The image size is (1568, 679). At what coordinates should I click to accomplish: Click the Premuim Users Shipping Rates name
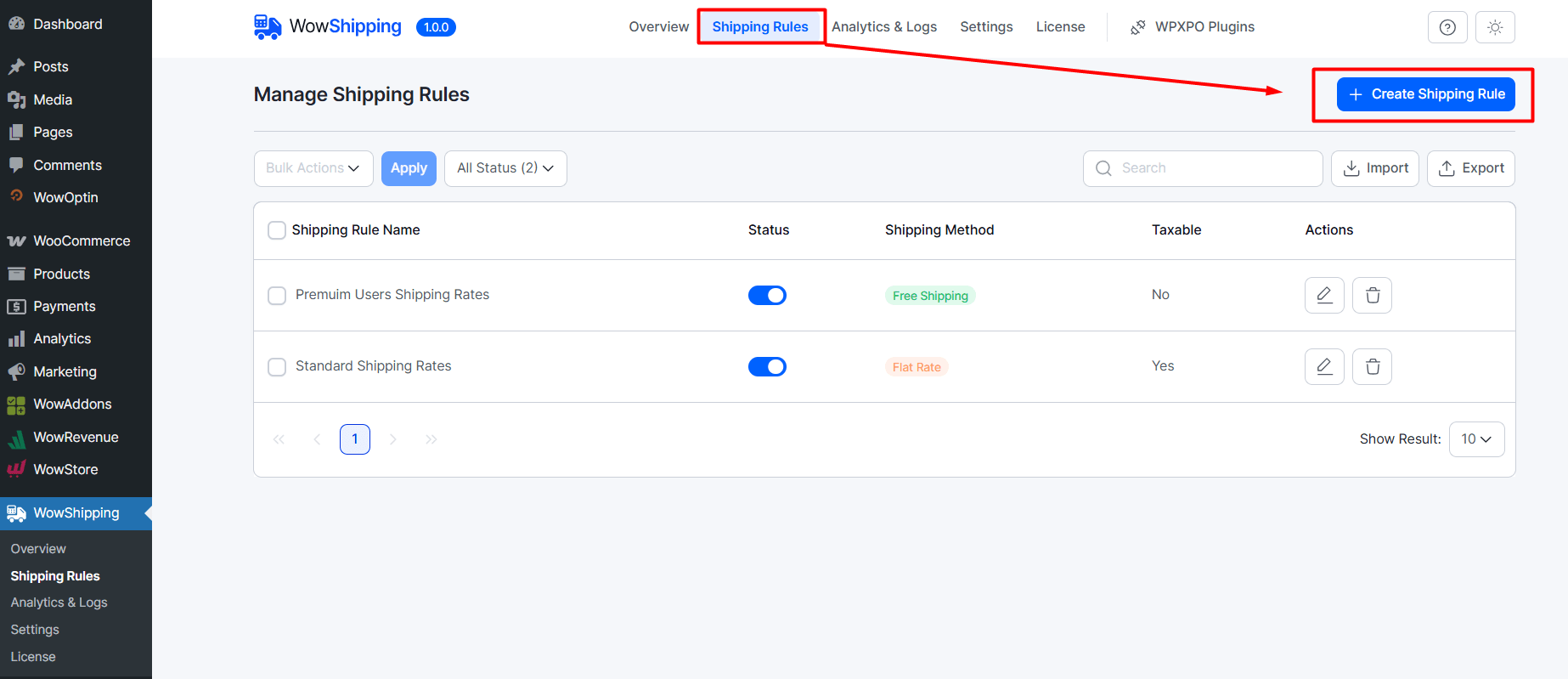pos(392,295)
